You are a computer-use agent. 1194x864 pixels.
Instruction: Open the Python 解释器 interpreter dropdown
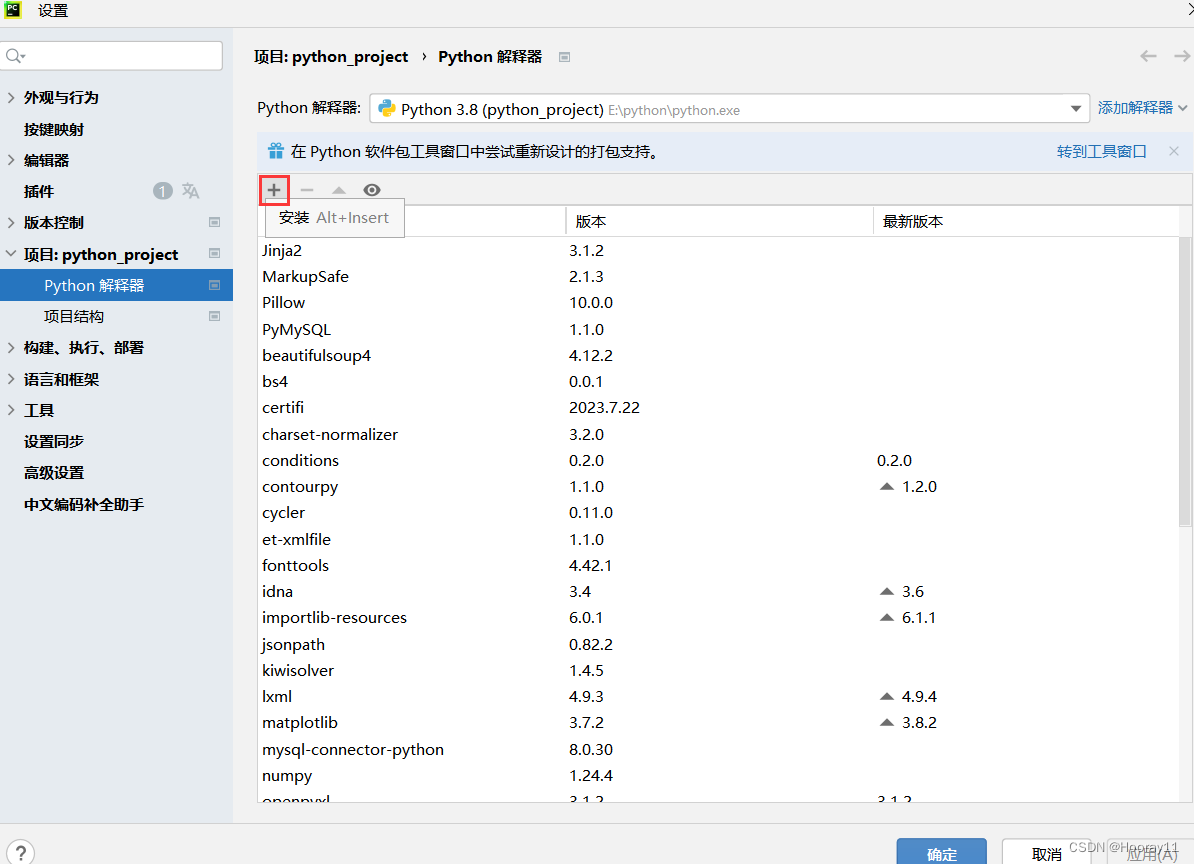1077,108
